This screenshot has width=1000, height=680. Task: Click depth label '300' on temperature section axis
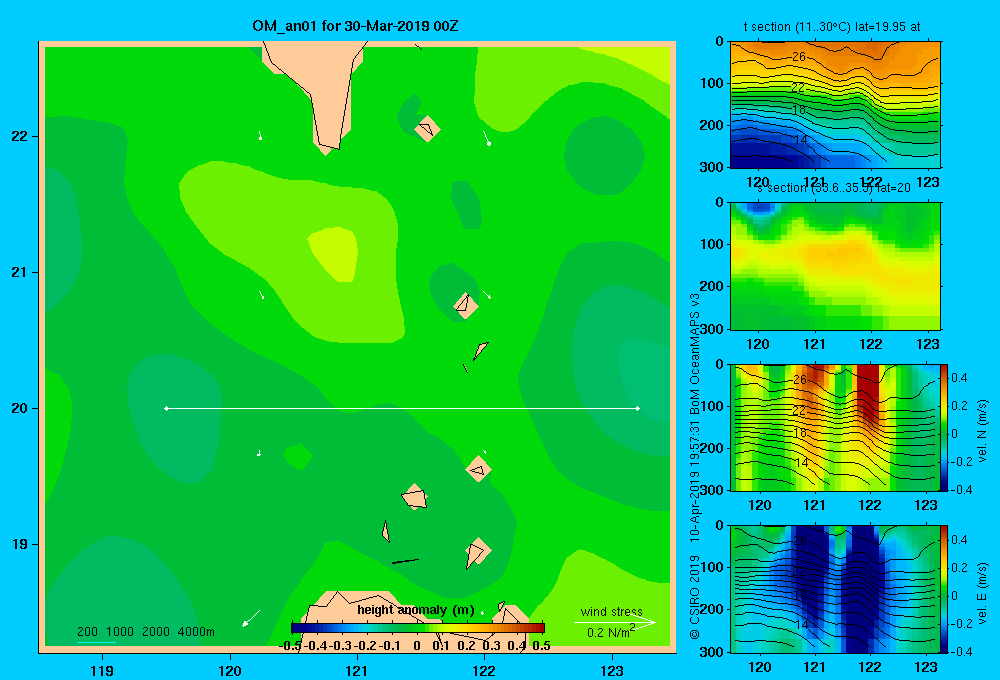coord(712,167)
